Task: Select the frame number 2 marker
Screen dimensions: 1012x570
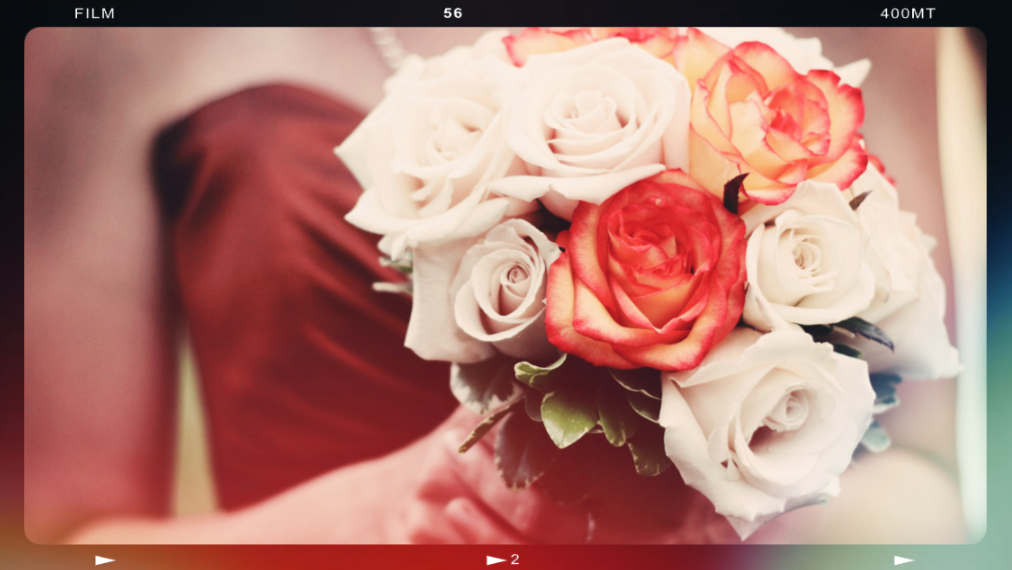Action: pyautogui.click(x=515, y=560)
